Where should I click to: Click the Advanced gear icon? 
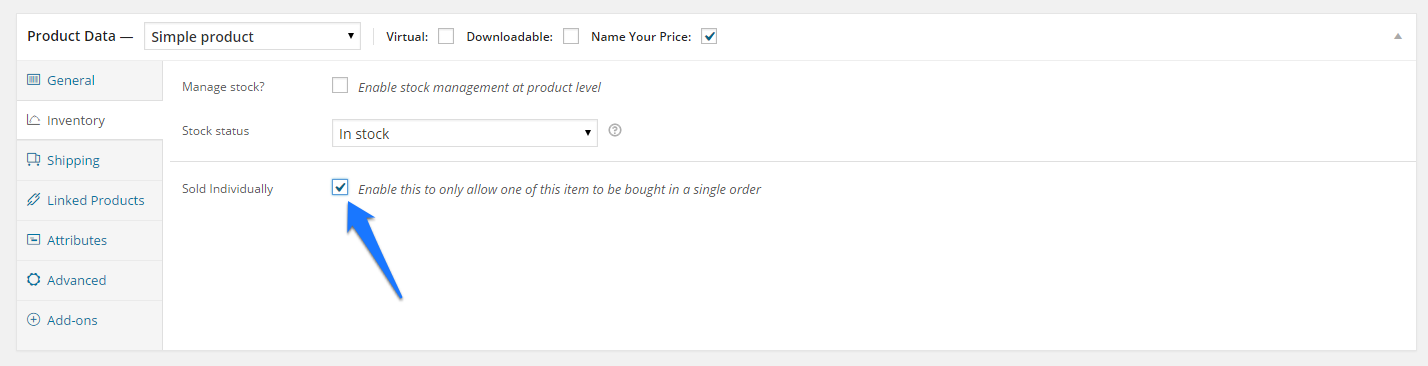pos(33,280)
